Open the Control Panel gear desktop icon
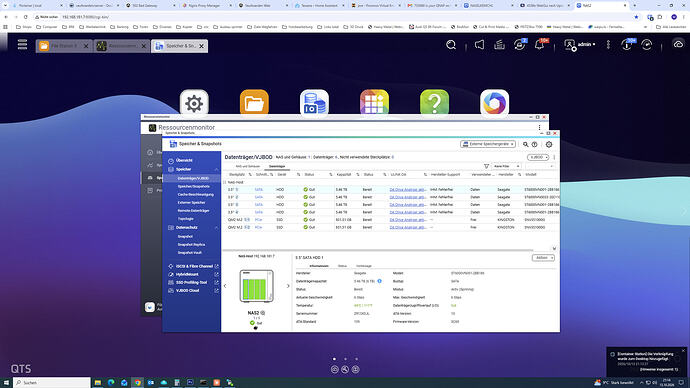This screenshot has height=388, width=690. coord(194,103)
